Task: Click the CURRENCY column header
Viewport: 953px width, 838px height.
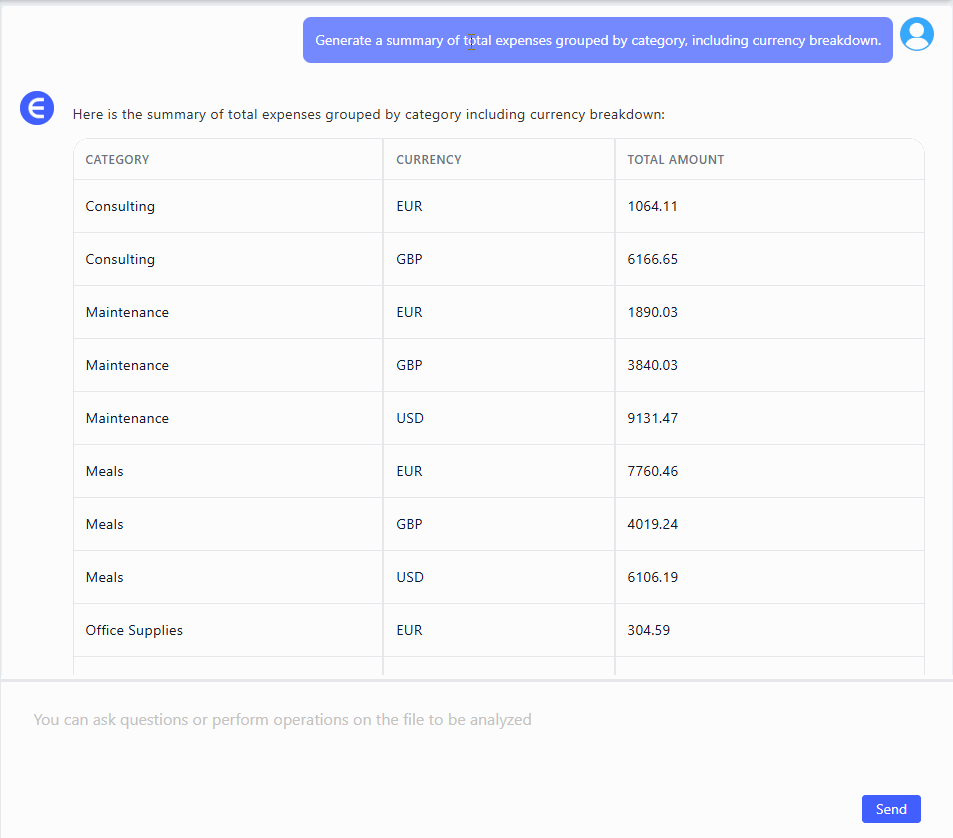Action: [429, 160]
